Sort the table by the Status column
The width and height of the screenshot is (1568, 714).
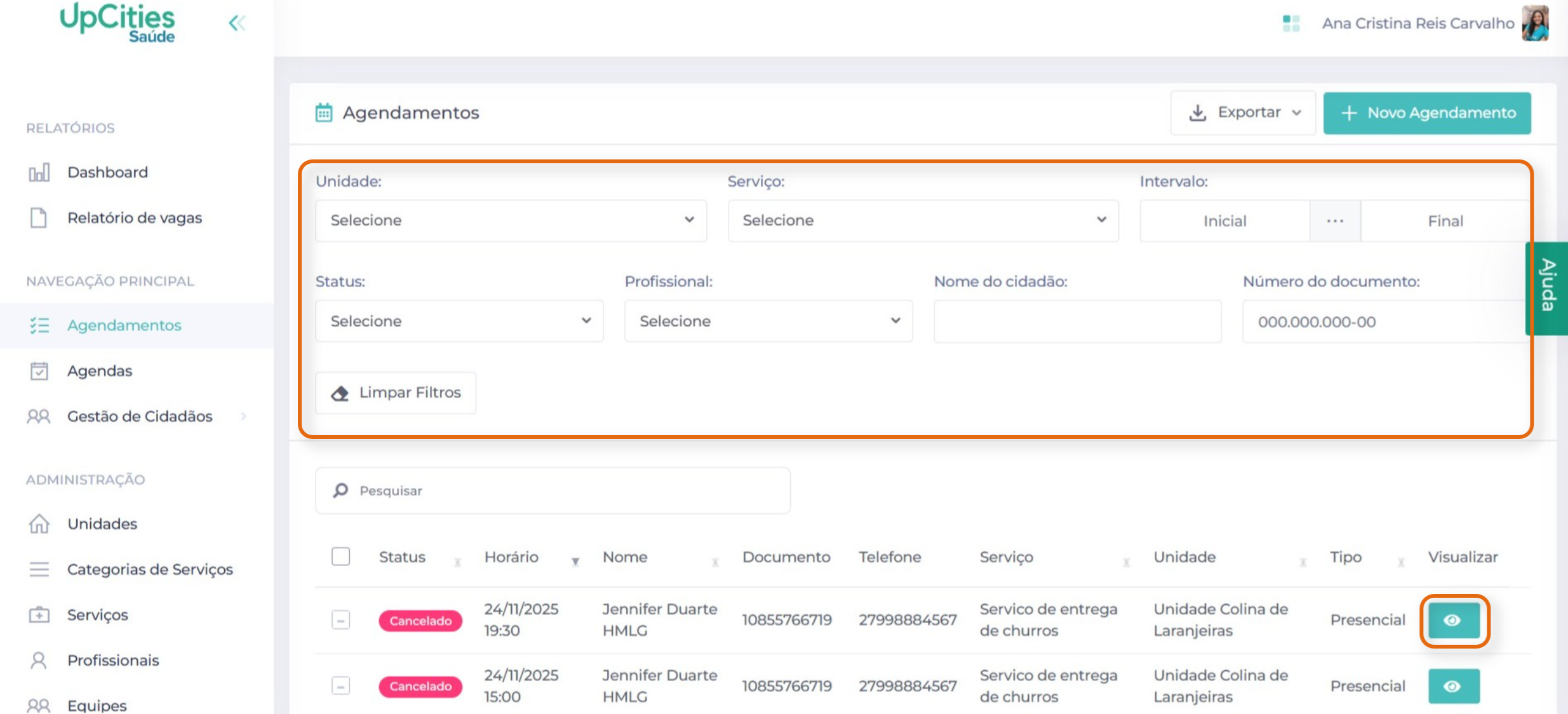457,562
